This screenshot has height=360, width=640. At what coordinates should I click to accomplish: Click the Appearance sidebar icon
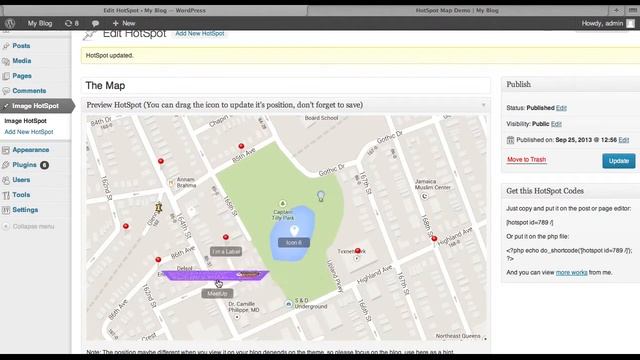click(x=6, y=150)
